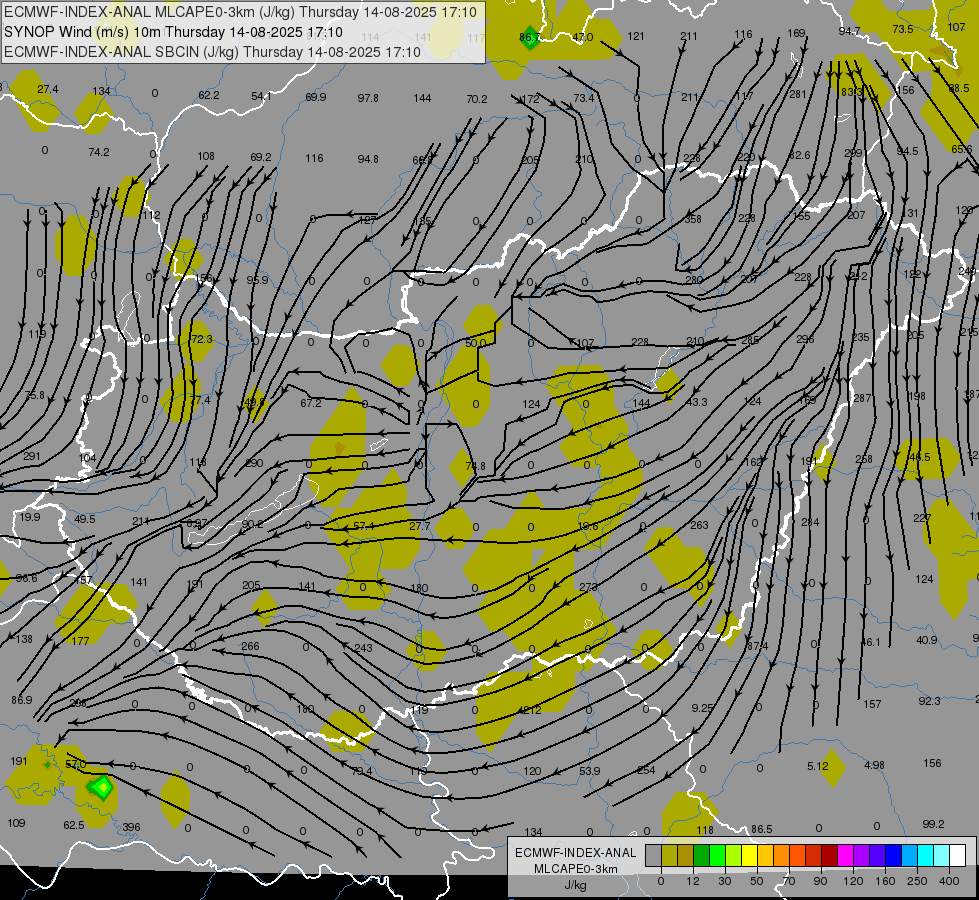
Task: Click the map value 72.3
Action: coord(202,339)
